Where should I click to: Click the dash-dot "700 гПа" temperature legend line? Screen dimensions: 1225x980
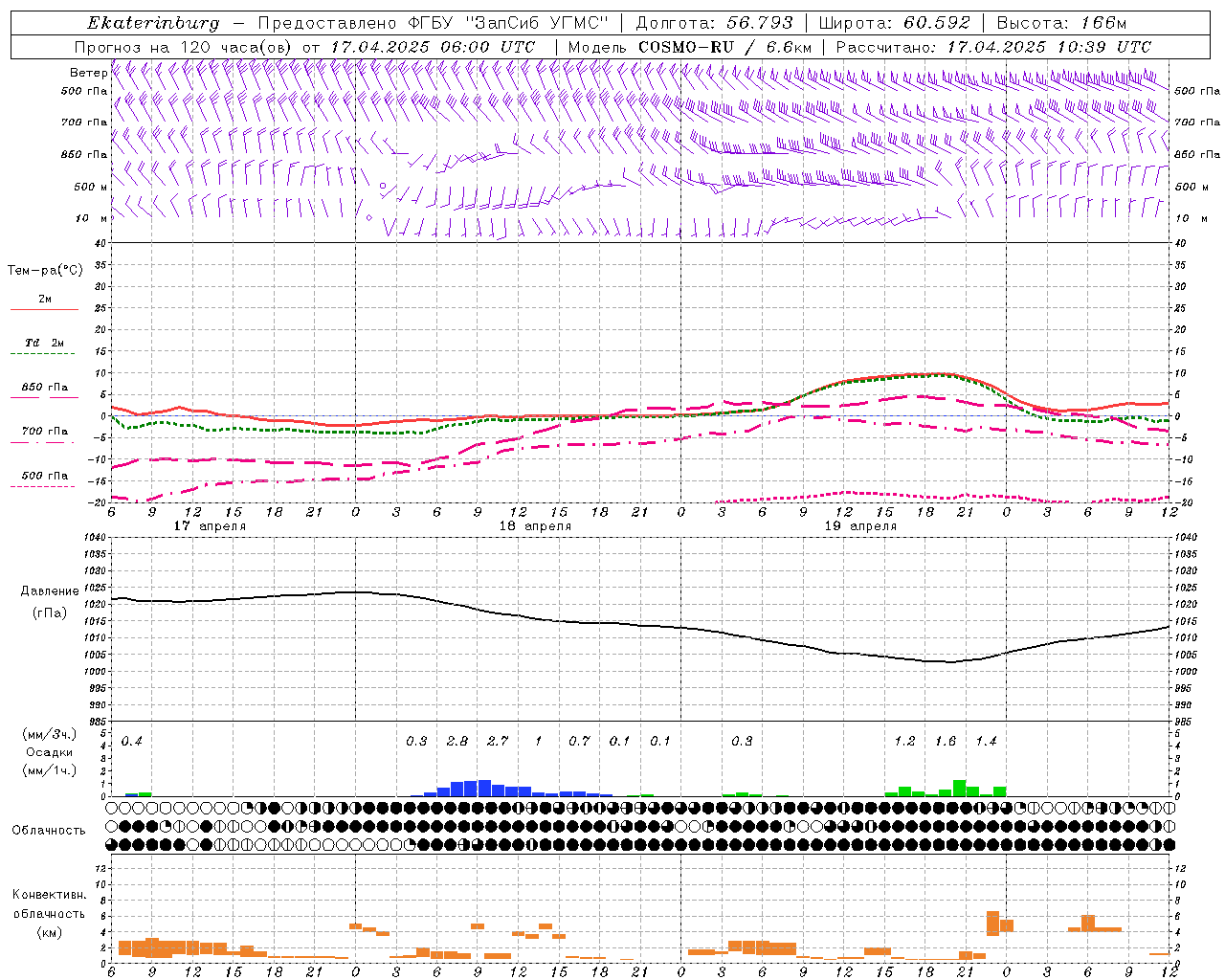click(44, 442)
